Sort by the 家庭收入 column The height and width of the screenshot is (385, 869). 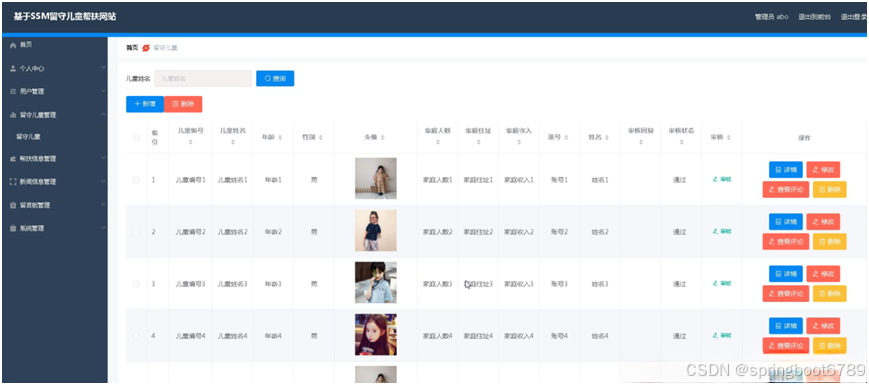(x=519, y=143)
